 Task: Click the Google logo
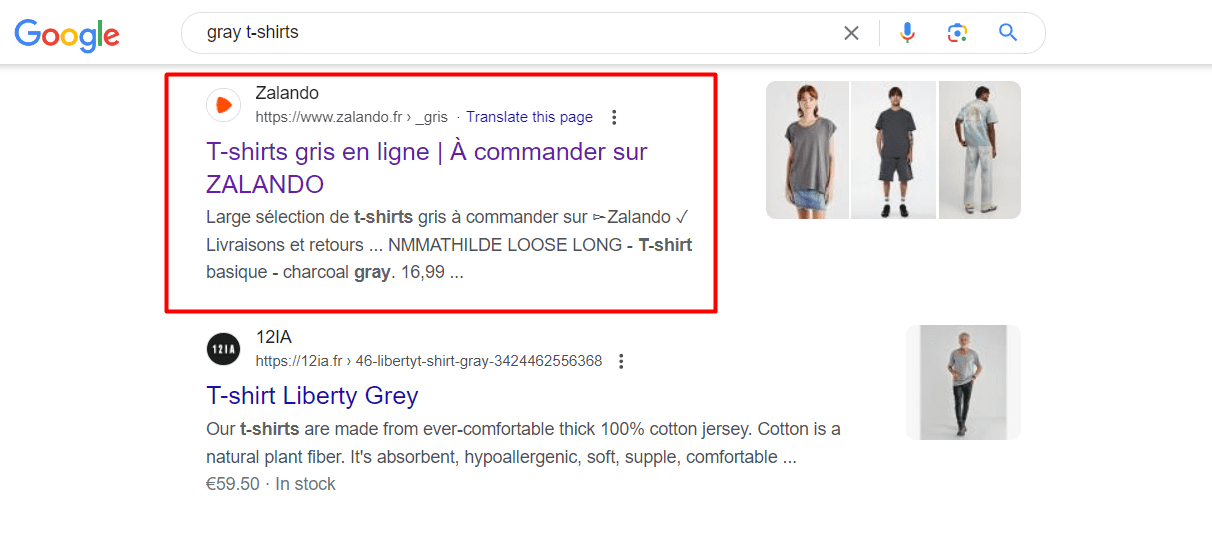[x=66, y=34]
